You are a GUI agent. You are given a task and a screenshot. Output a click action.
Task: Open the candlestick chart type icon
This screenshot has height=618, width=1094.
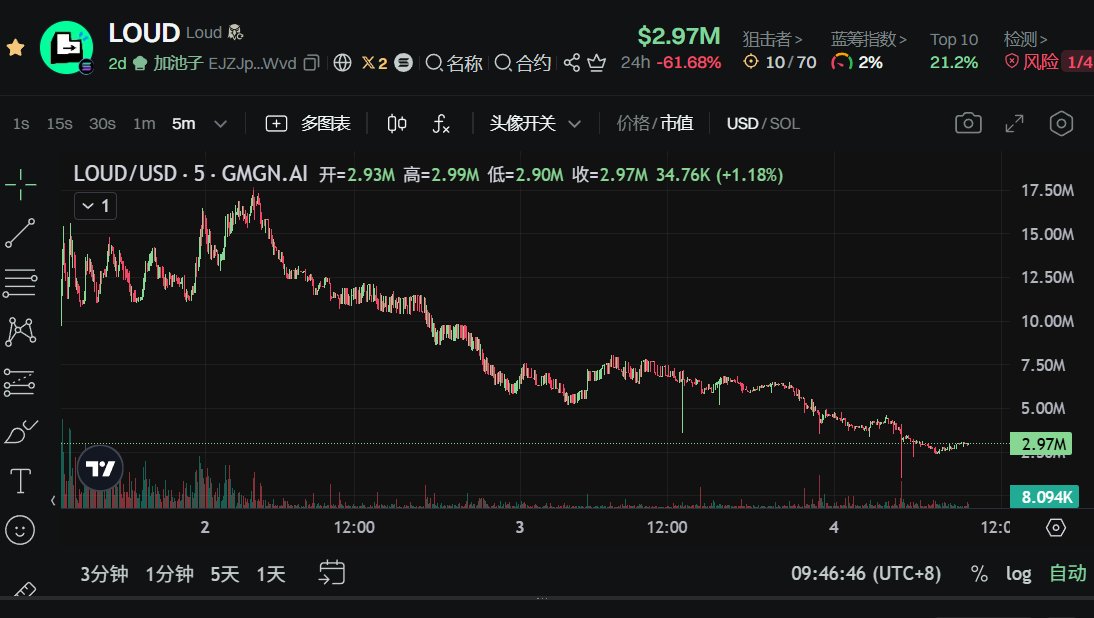(397, 123)
